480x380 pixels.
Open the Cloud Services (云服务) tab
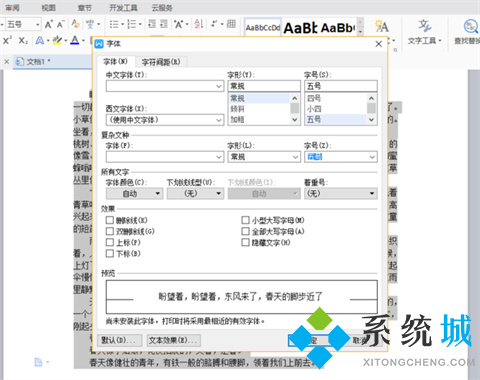click(162, 8)
